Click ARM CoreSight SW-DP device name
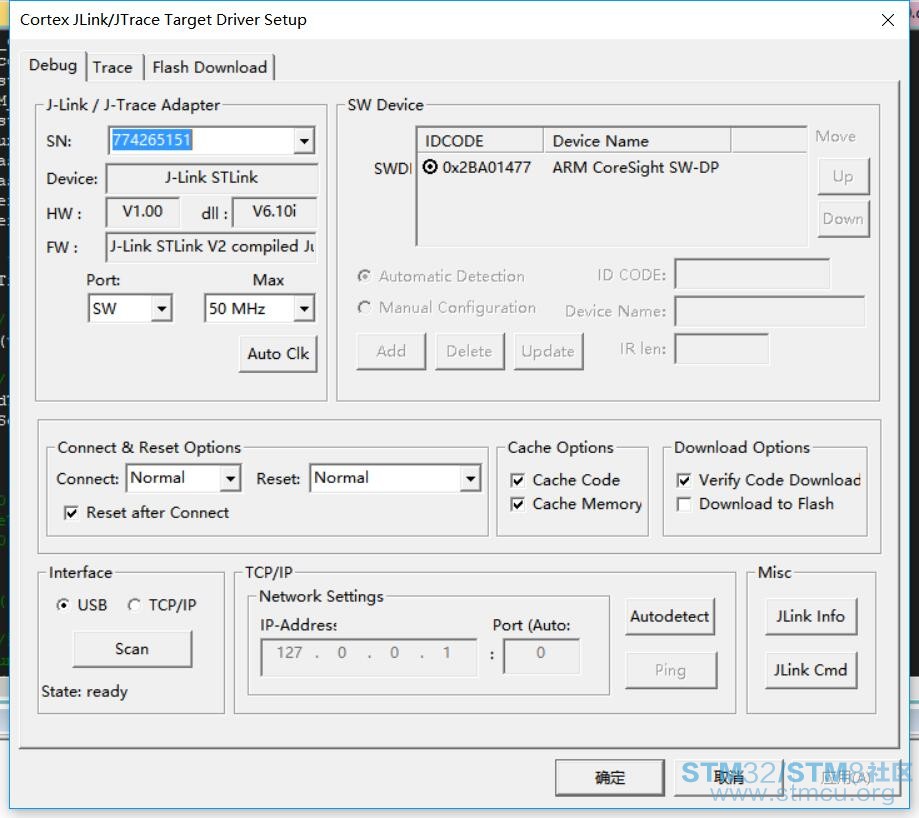The width and height of the screenshot is (919, 818). click(635, 168)
